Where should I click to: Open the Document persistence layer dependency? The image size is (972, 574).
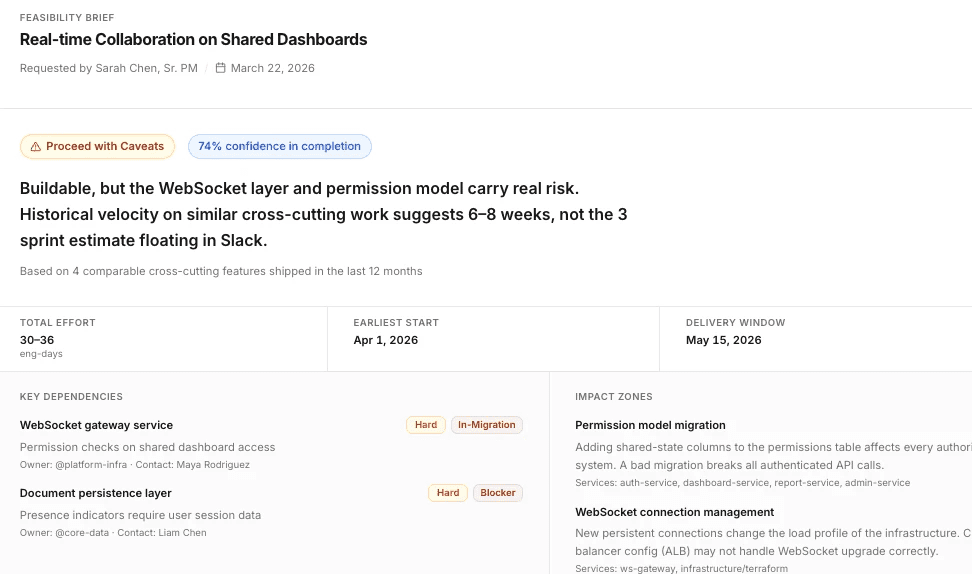point(95,493)
